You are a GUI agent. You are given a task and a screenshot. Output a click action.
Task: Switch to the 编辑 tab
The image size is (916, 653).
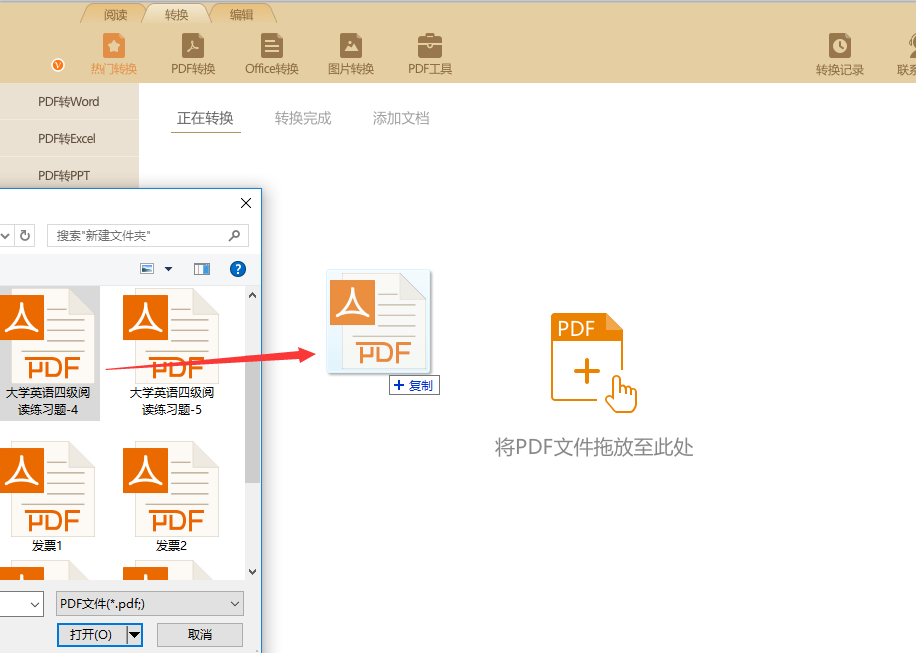241,15
